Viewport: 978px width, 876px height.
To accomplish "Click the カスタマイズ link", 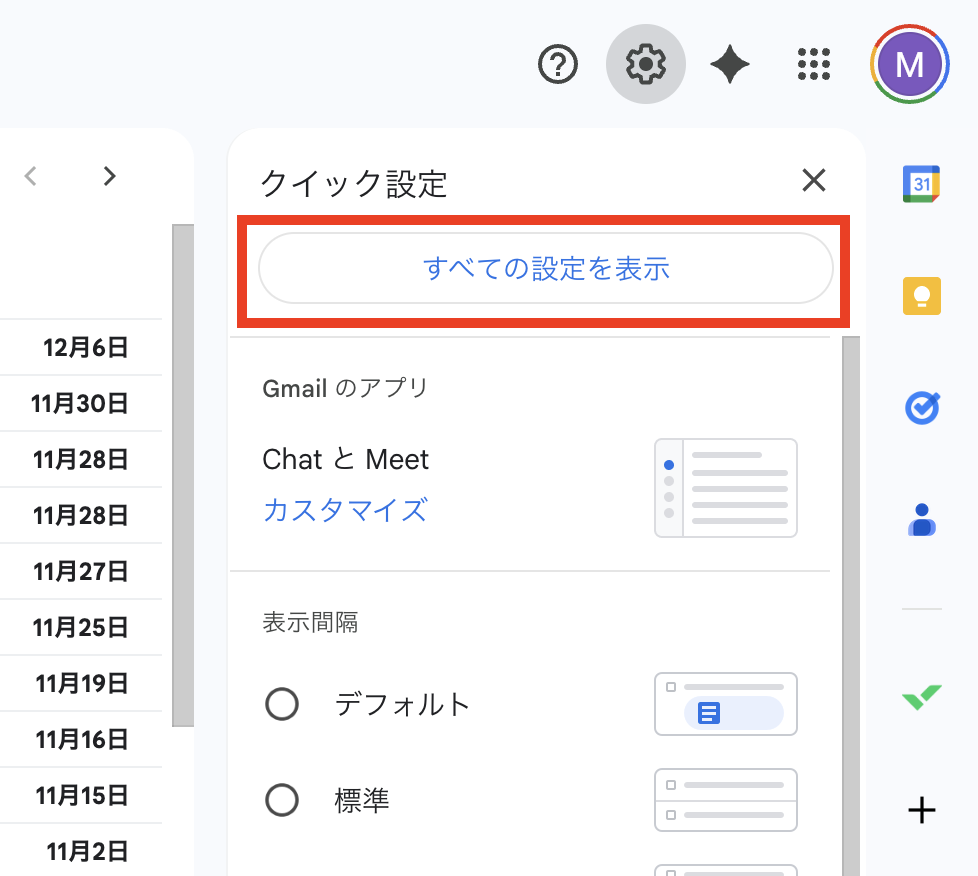I will click(345, 511).
